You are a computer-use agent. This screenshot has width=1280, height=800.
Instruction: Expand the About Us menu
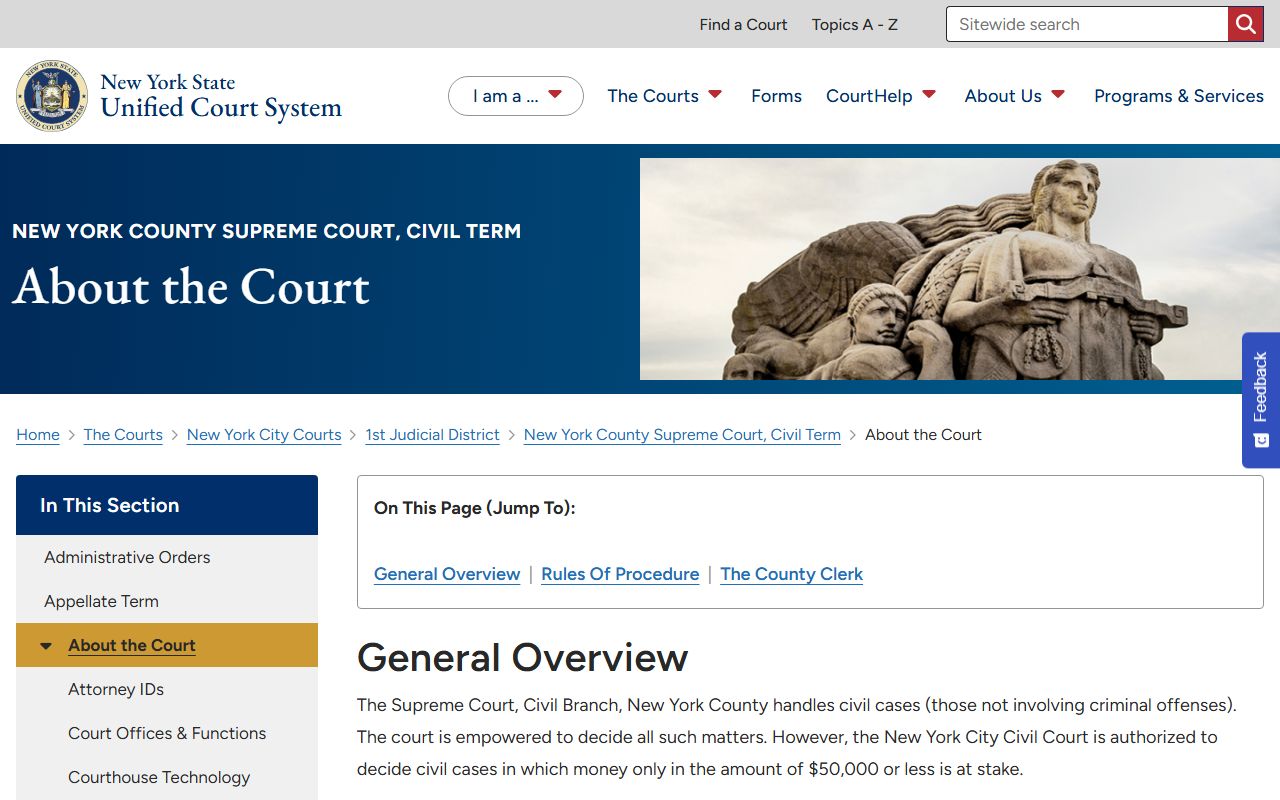1015,96
